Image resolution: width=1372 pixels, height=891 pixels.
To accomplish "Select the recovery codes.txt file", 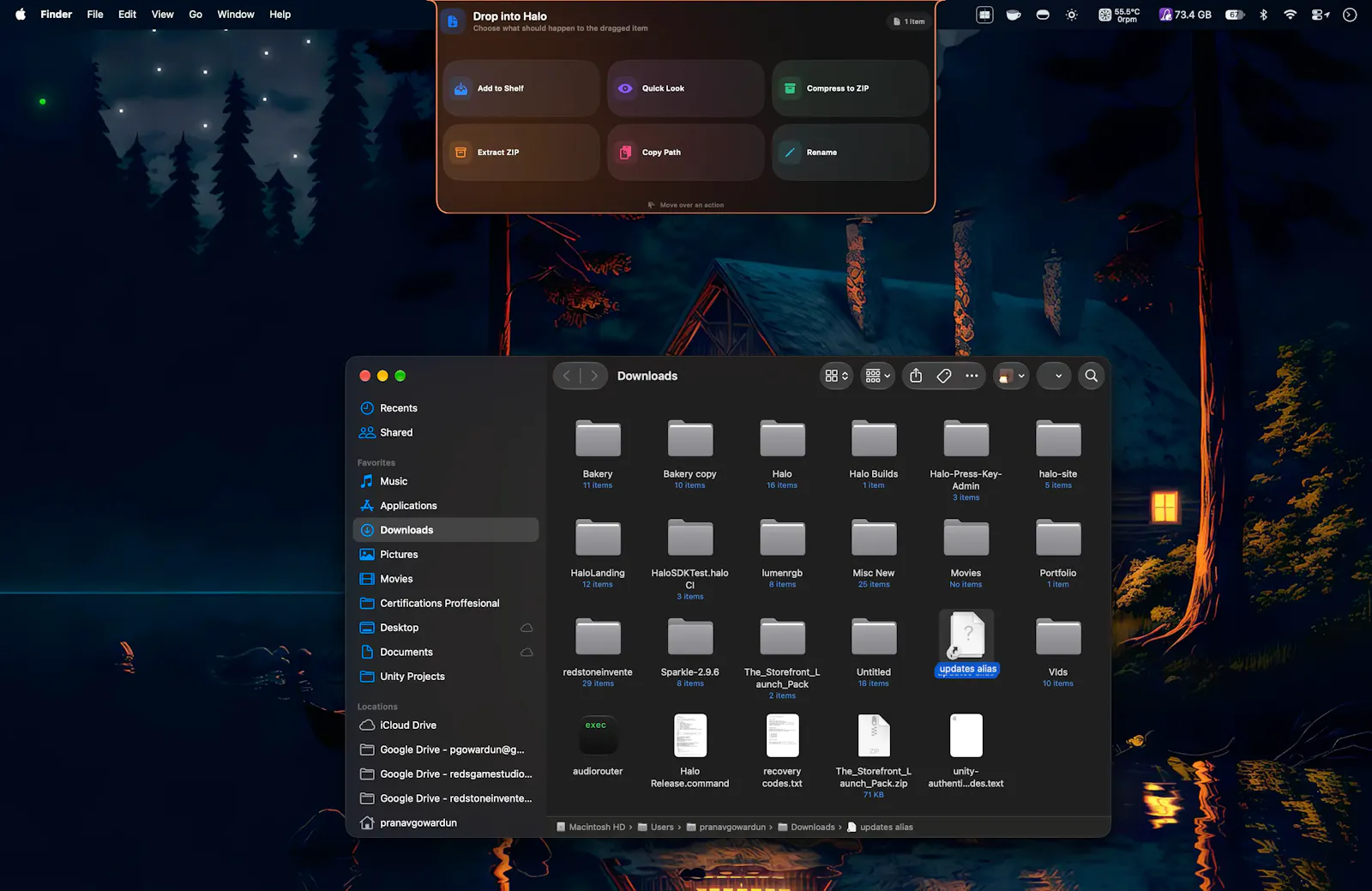I will click(782, 750).
